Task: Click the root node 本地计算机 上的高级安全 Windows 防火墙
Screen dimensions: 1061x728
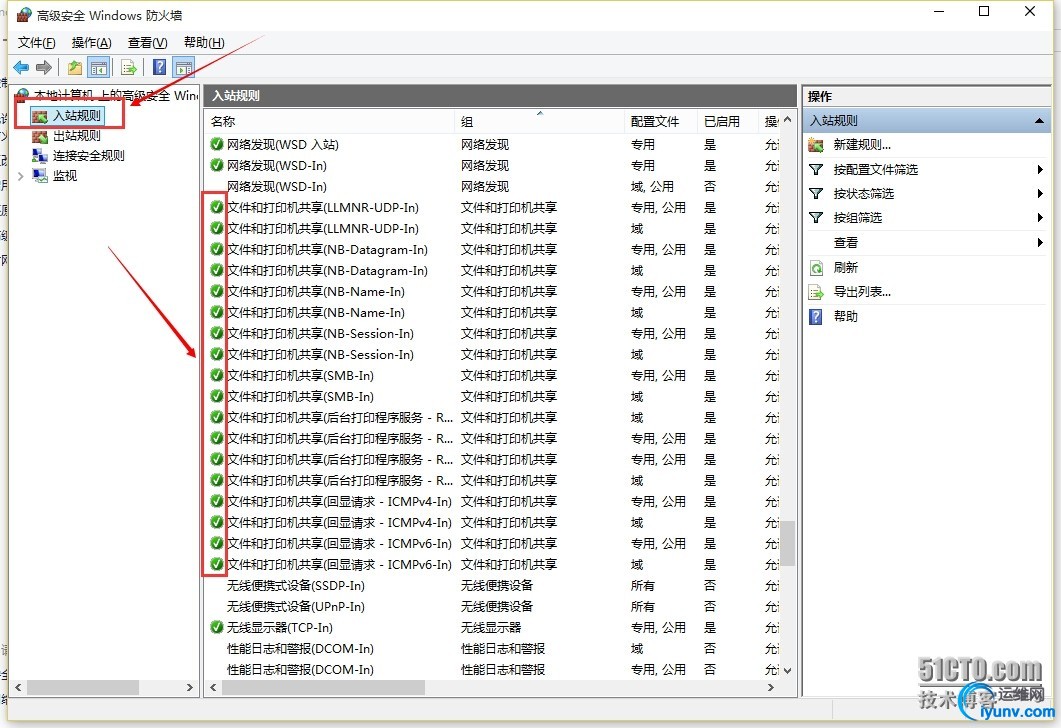Action: click(x=115, y=95)
